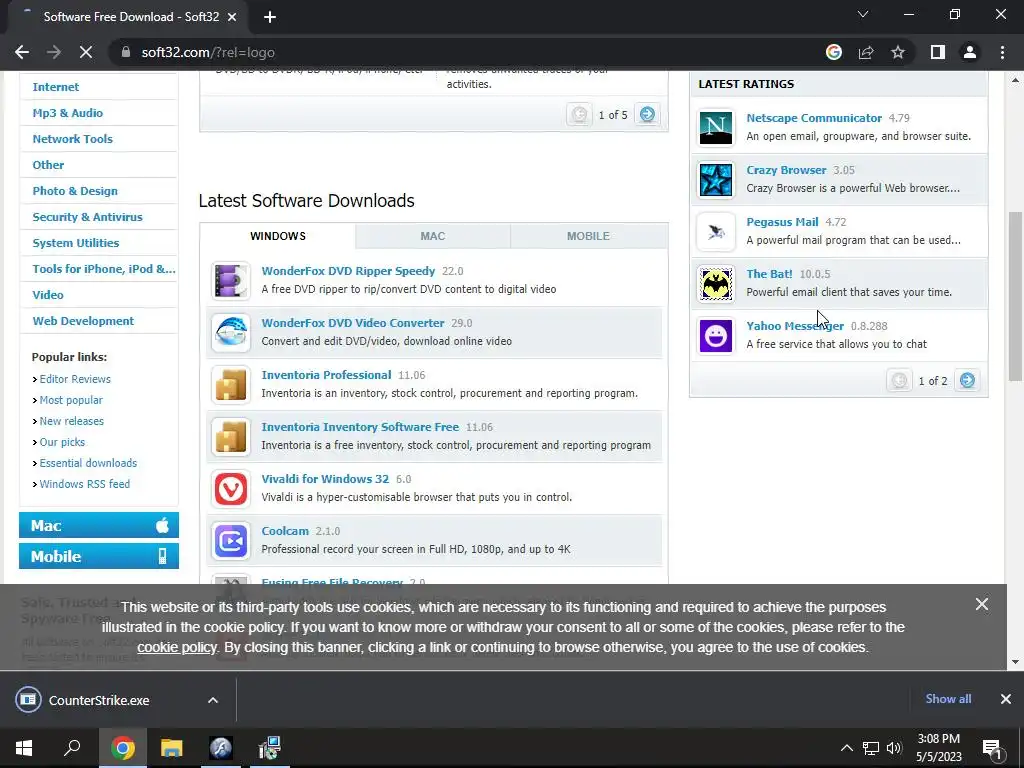Close the cookie consent banner
The height and width of the screenshot is (768, 1024).
pyautogui.click(x=982, y=604)
